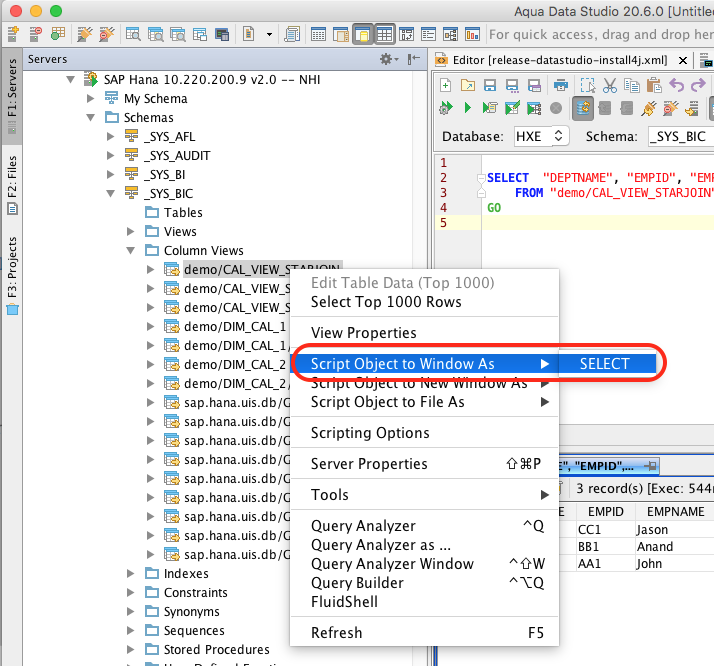
Task: Click the purple Redo arrow
Action: coord(698,85)
